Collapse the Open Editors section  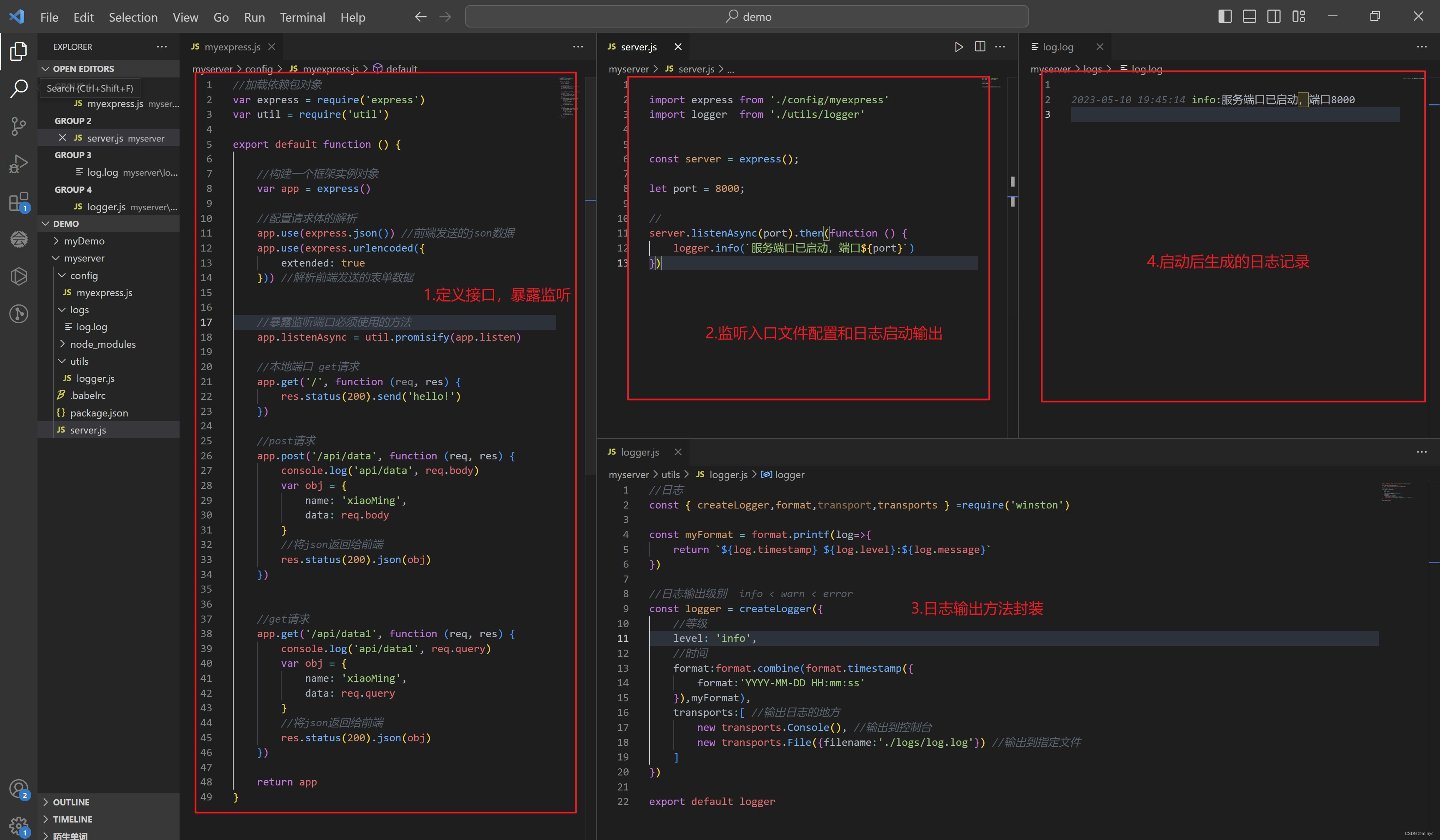(83, 69)
